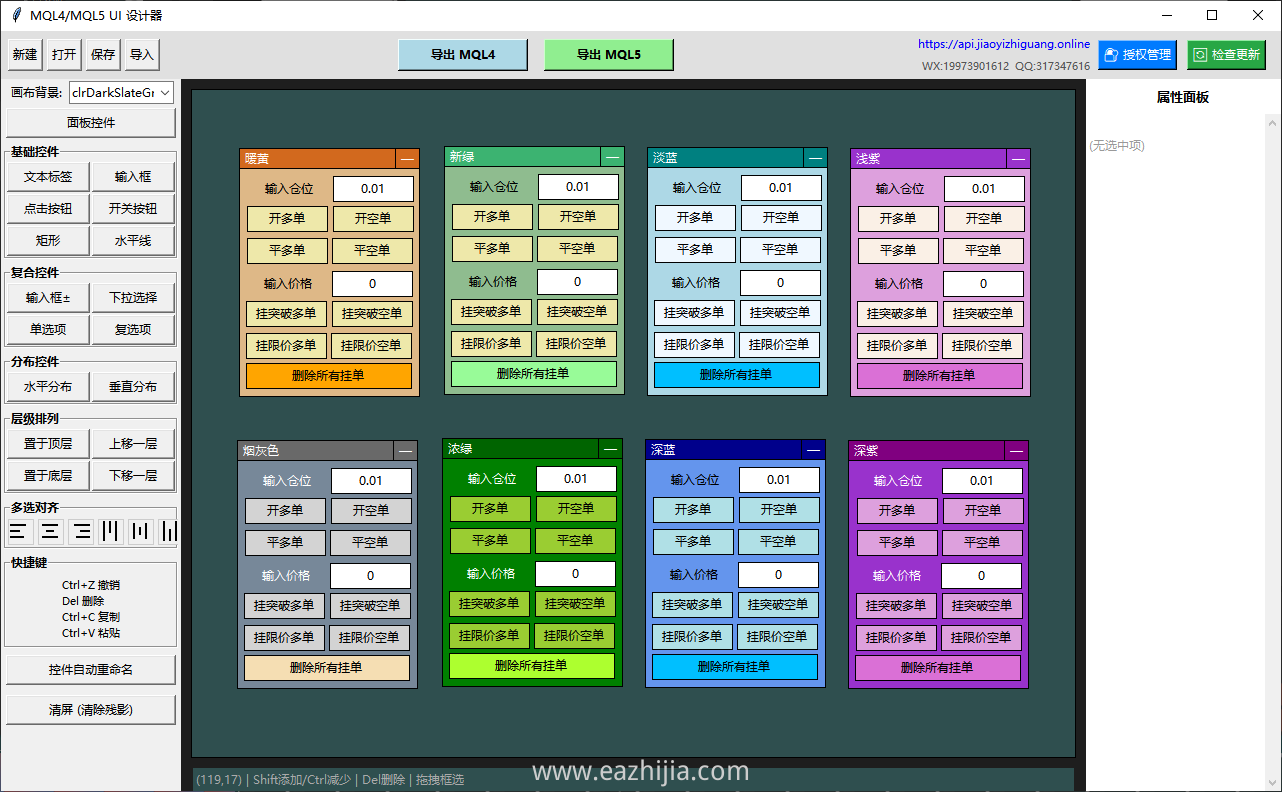Screen dimensions: 1282x792
Task: Collapse the 暖黄 panel with its dash button
Action: [407, 158]
